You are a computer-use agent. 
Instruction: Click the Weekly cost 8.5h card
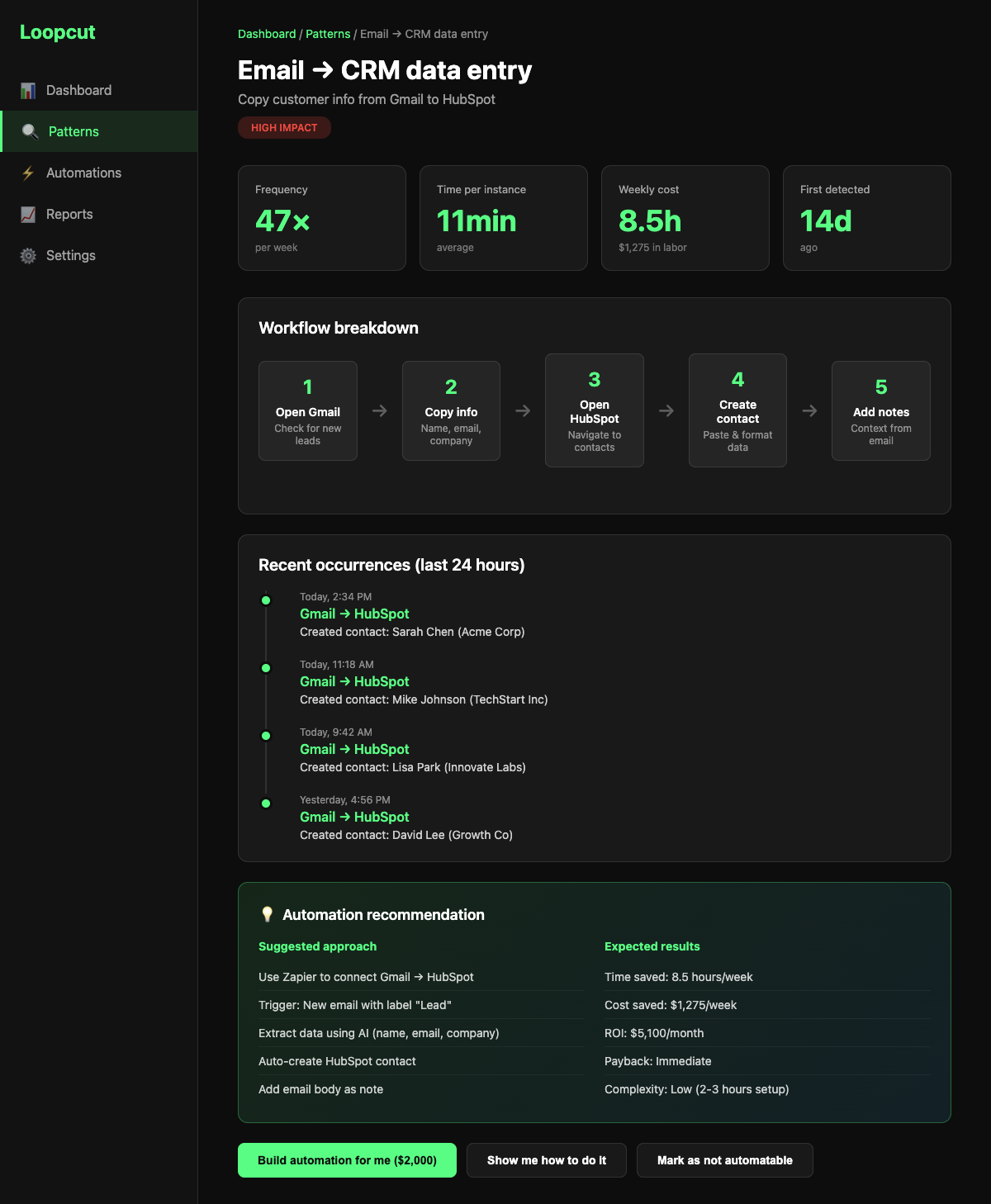coord(685,218)
